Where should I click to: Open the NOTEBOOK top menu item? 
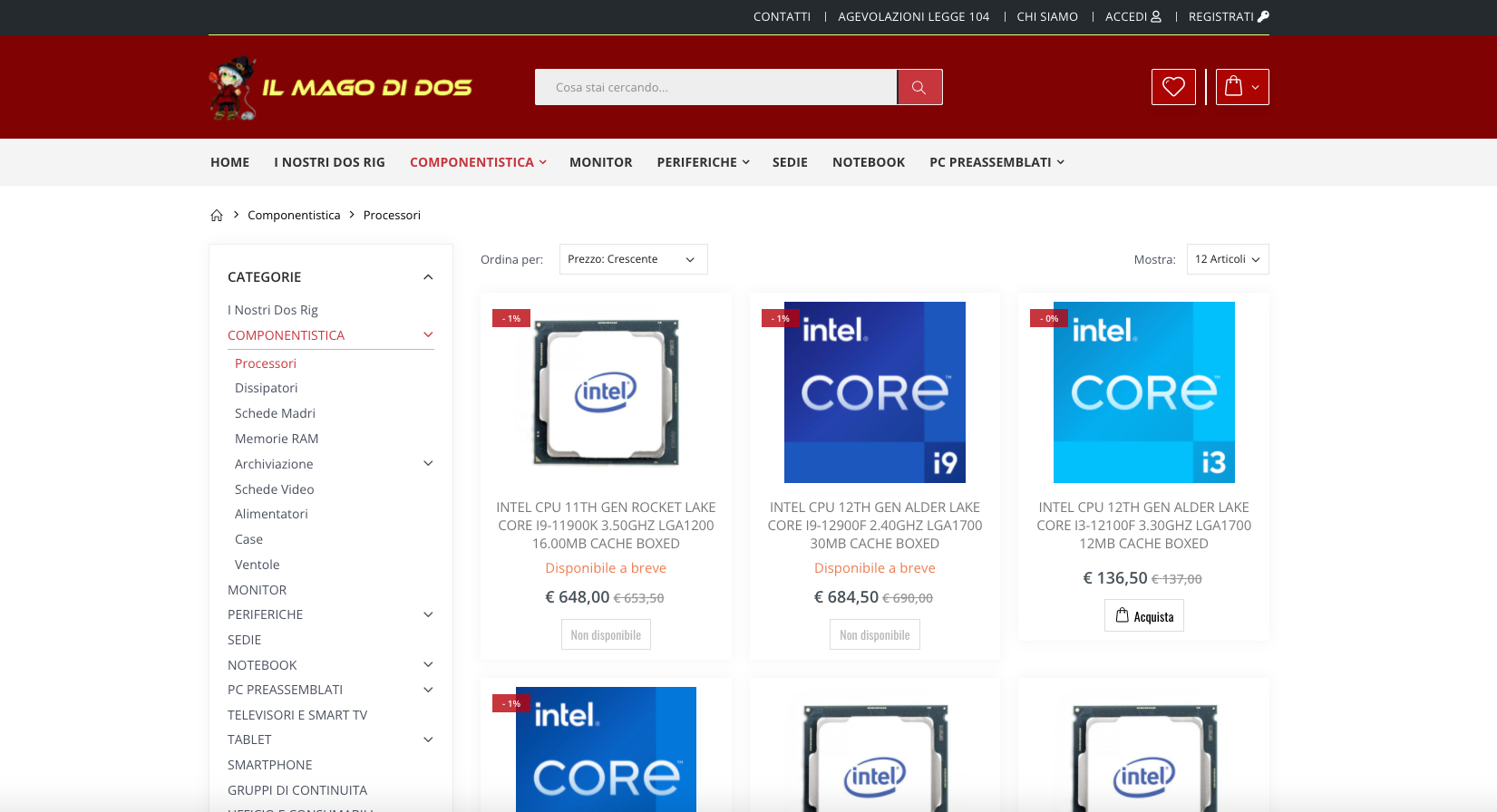point(869,162)
